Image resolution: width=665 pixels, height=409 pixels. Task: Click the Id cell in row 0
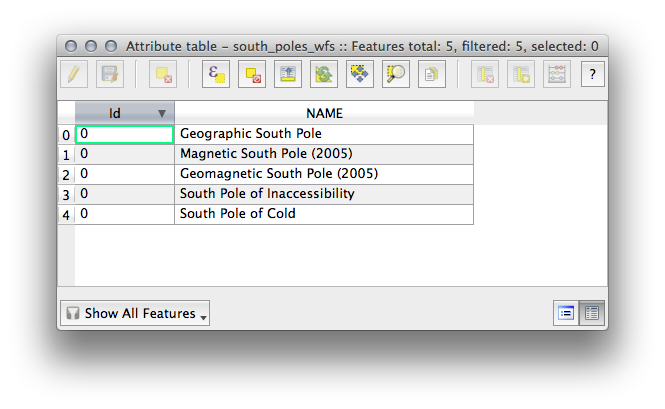point(124,134)
